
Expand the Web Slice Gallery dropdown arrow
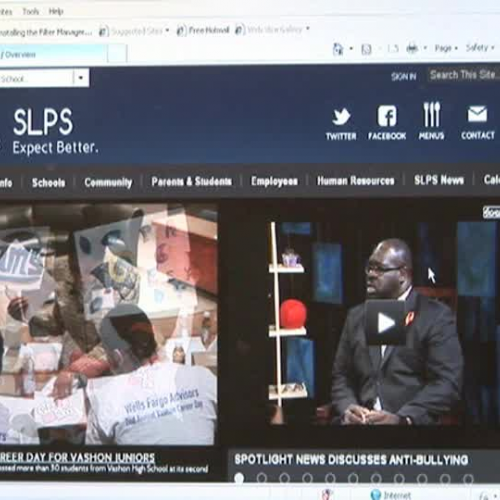(308, 29)
